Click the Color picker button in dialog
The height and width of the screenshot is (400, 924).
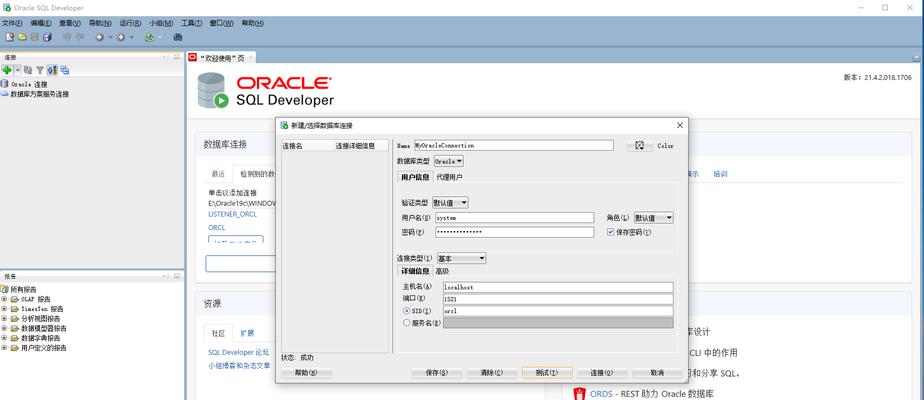[x=640, y=146]
